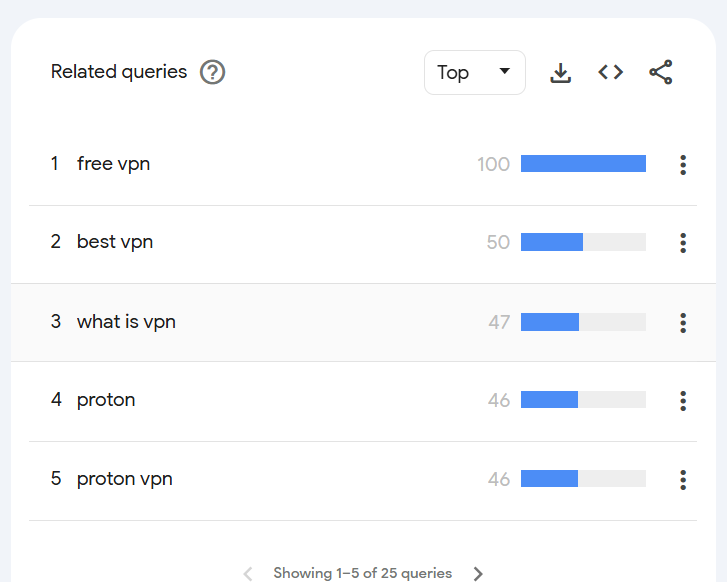Share the related queries card
The image size is (727, 582).
point(661,72)
